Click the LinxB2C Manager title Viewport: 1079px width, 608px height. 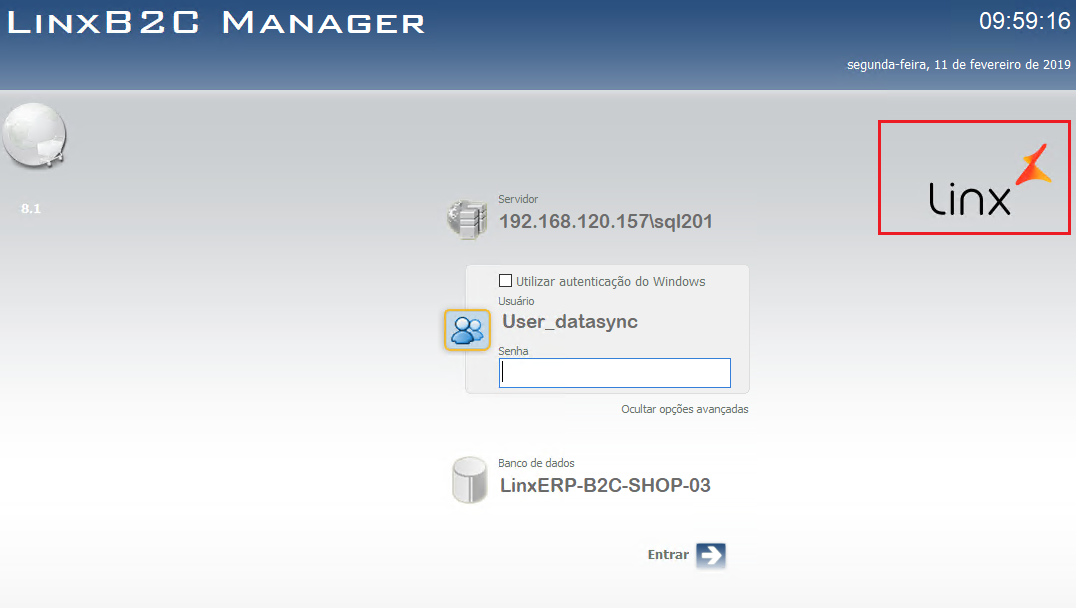[x=216, y=23]
